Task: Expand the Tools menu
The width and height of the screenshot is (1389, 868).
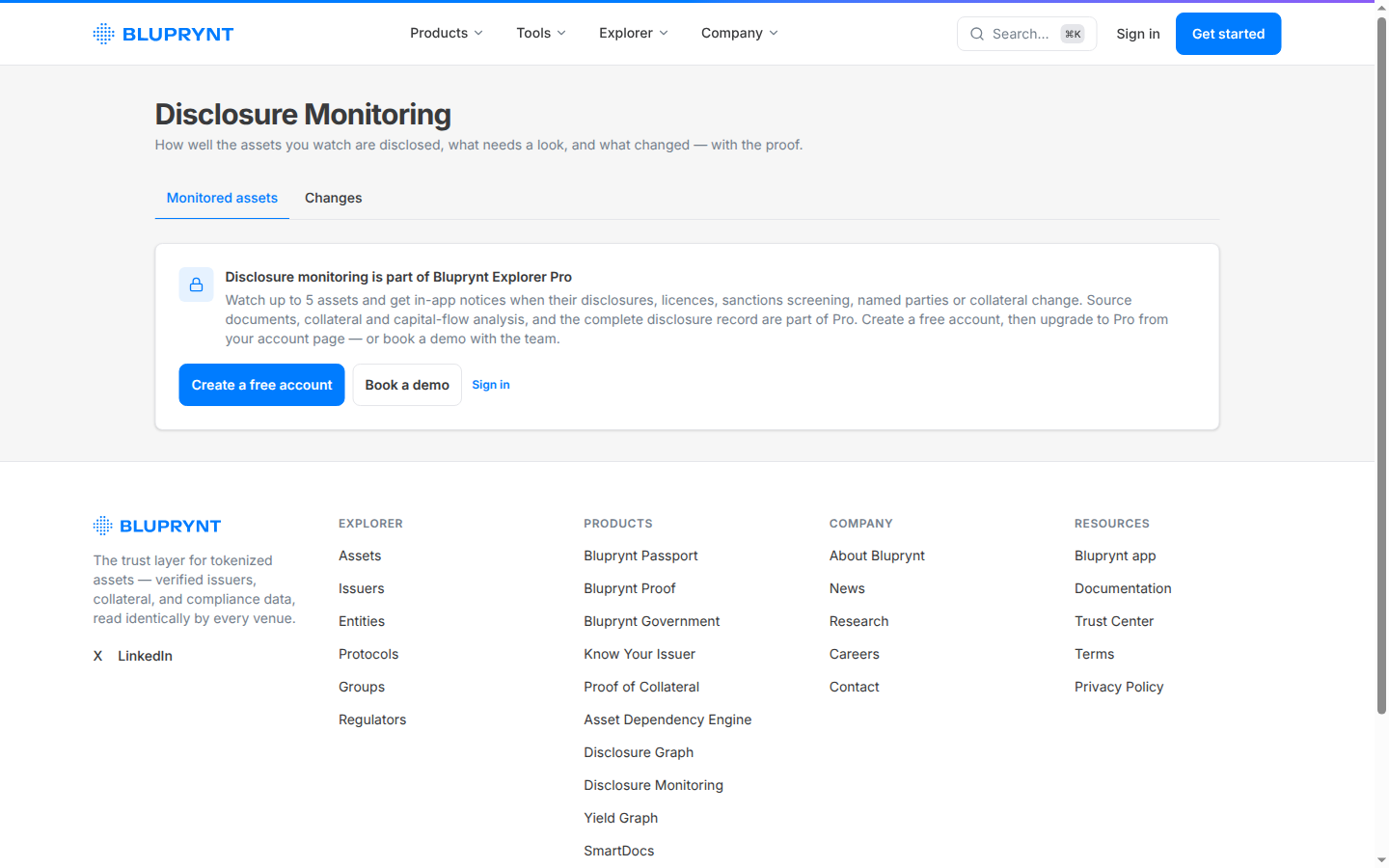Action: [x=541, y=33]
